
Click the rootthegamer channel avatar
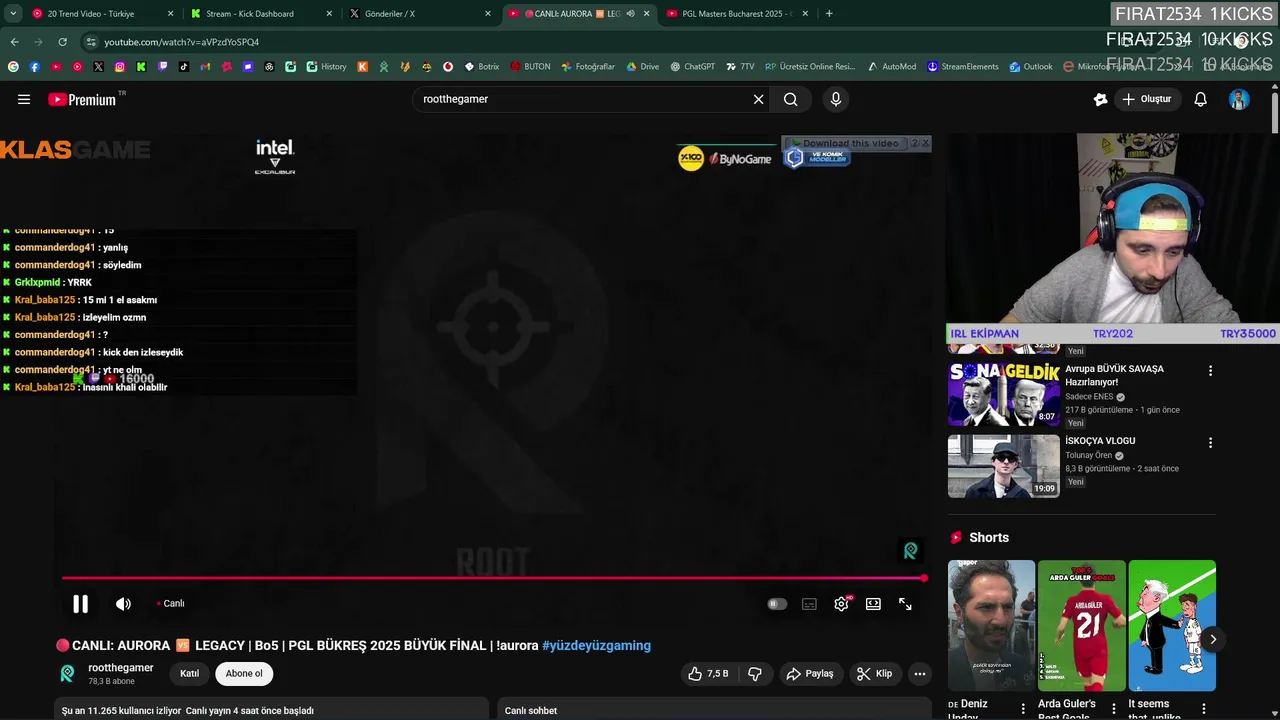coord(68,674)
